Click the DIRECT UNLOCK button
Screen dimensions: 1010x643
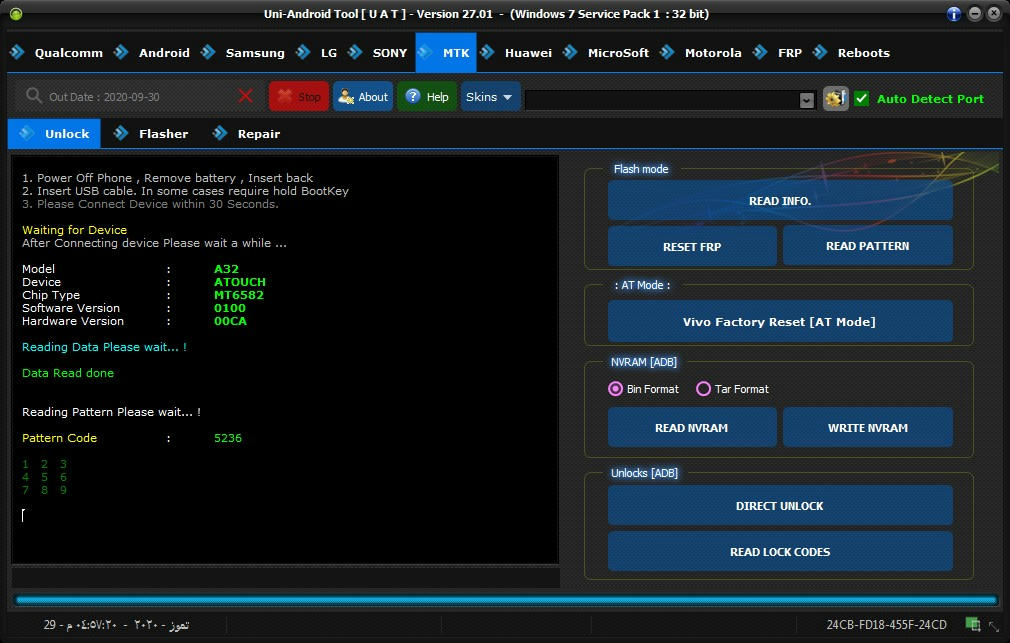point(780,506)
